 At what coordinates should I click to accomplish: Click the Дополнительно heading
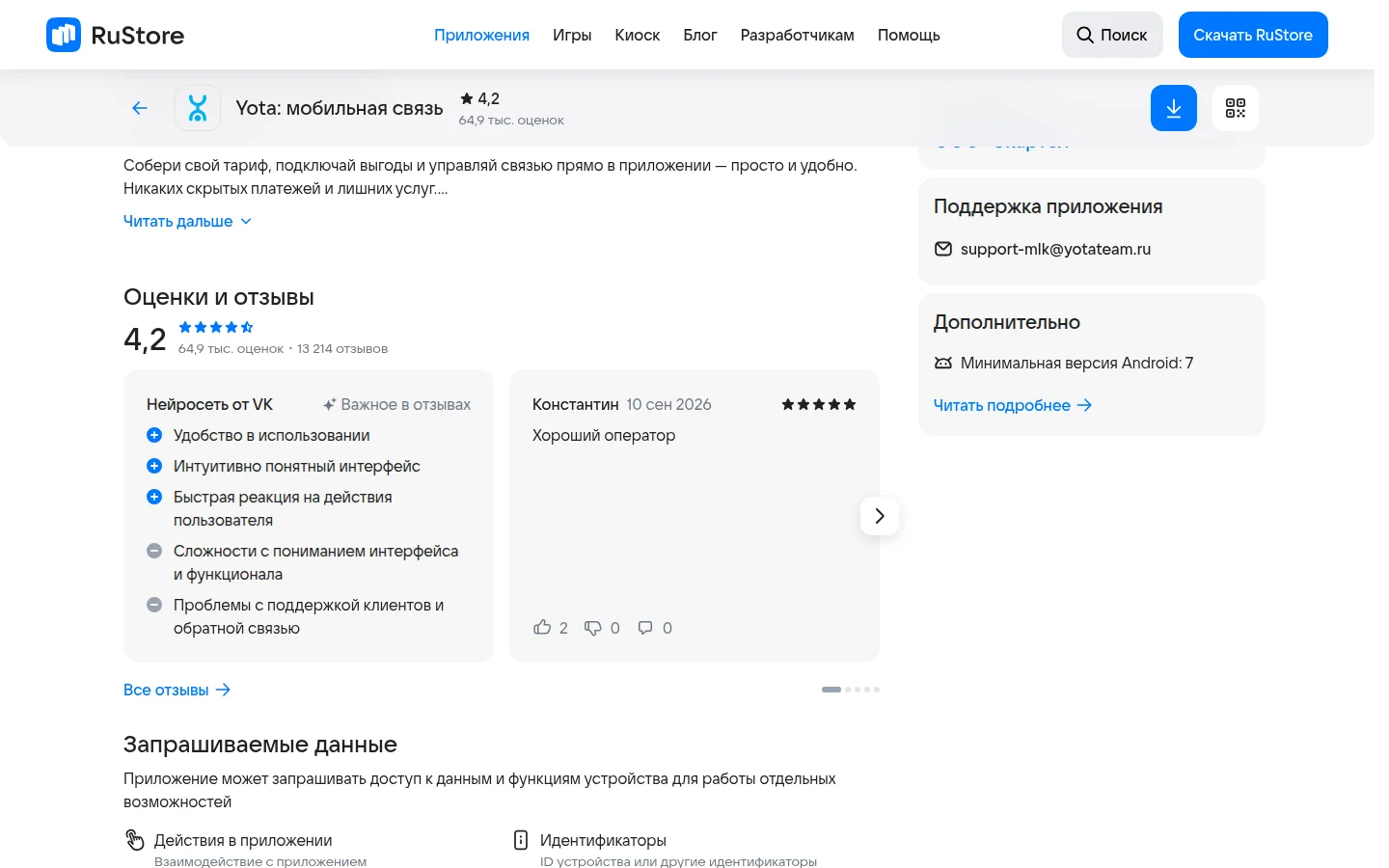pos(1007,322)
